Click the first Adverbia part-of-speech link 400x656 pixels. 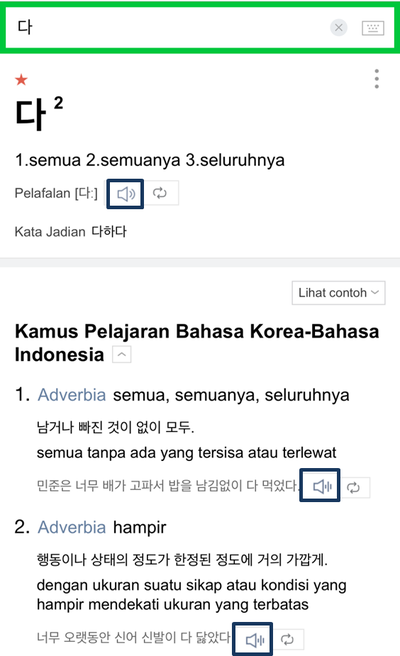coord(72,395)
